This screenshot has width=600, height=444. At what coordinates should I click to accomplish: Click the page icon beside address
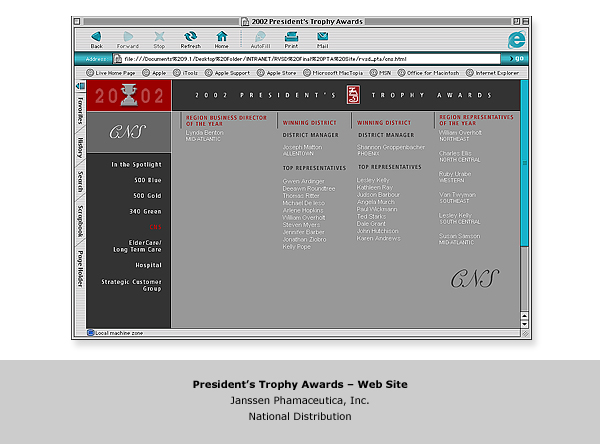(x=118, y=59)
